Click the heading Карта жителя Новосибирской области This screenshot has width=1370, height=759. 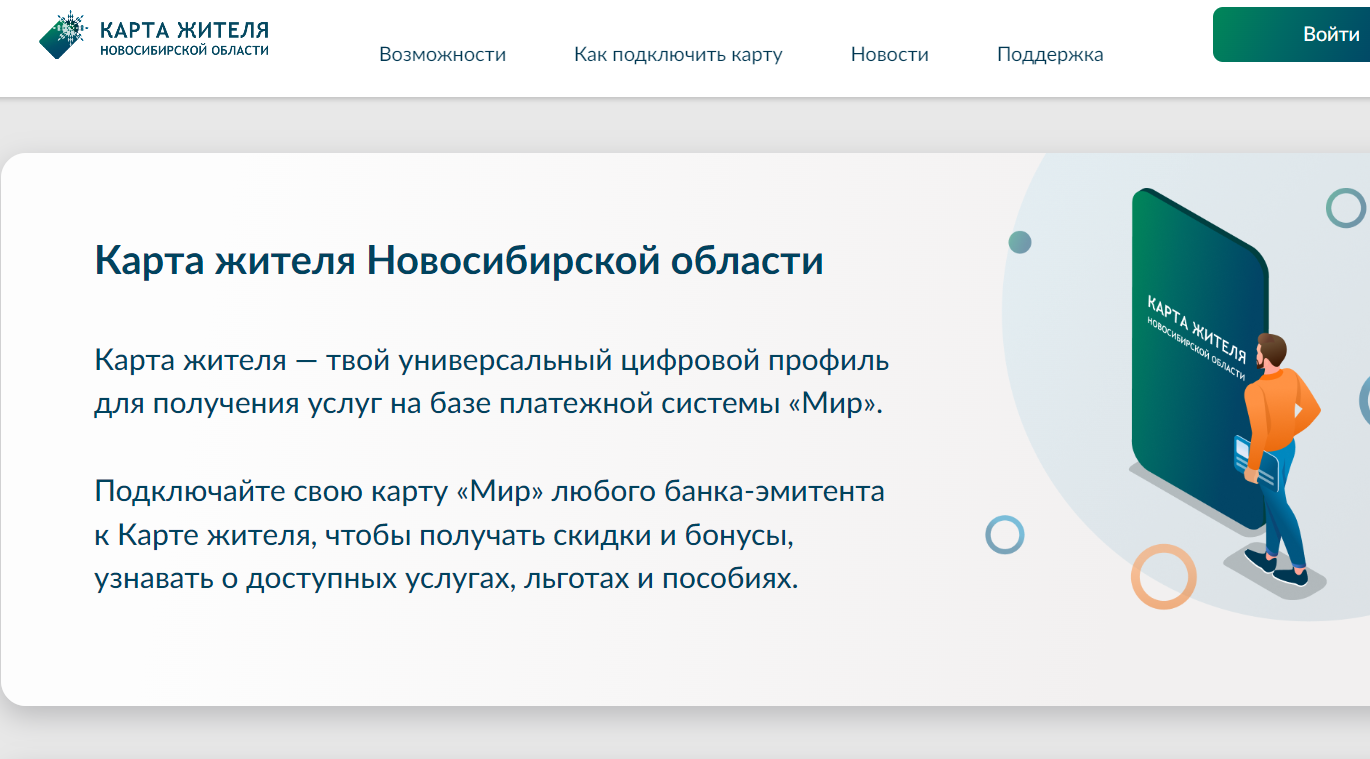[x=459, y=261]
